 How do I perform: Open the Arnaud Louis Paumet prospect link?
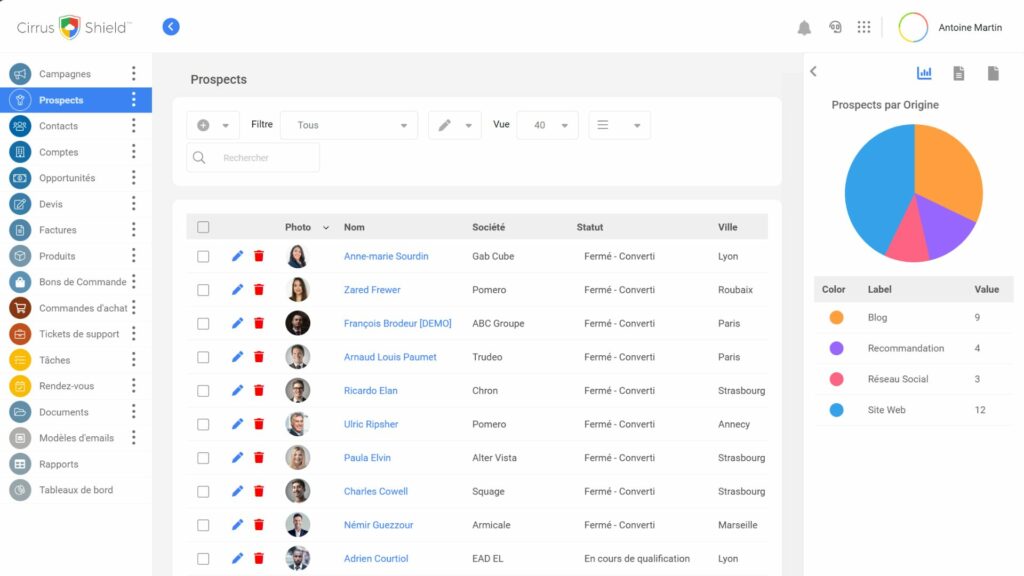390,357
